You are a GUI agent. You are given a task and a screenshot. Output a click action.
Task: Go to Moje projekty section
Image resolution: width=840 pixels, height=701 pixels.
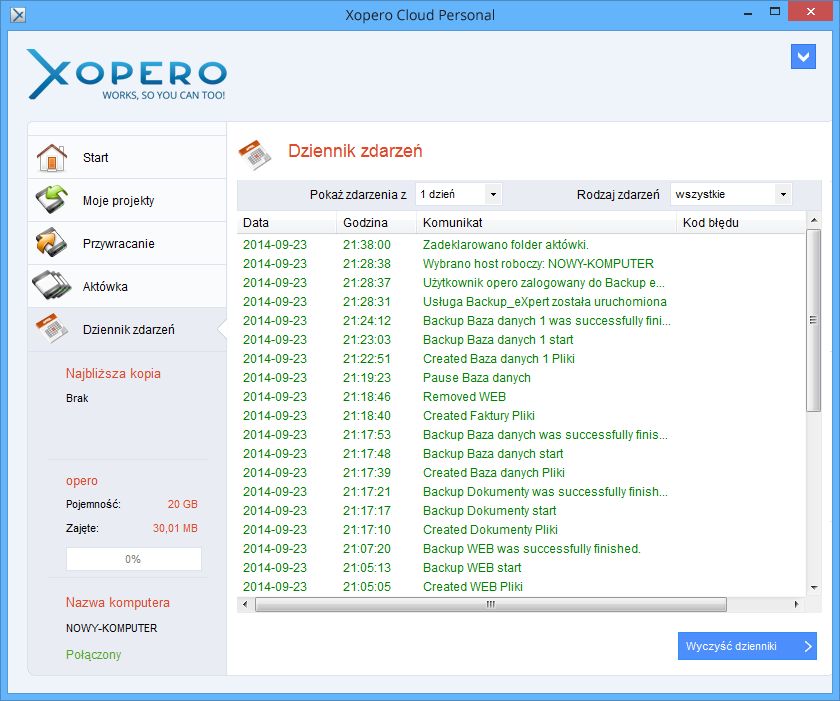click(127, 200)
